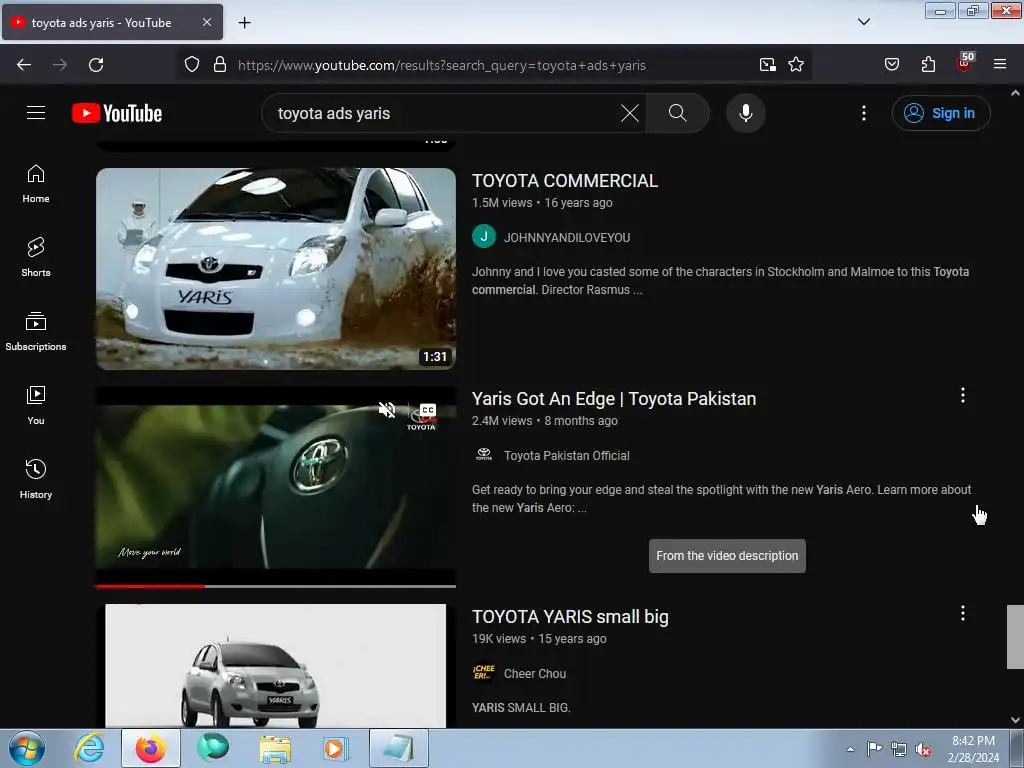Click the magnifier search button
This screenshot has width=1024, height=768.
[678, 113]
